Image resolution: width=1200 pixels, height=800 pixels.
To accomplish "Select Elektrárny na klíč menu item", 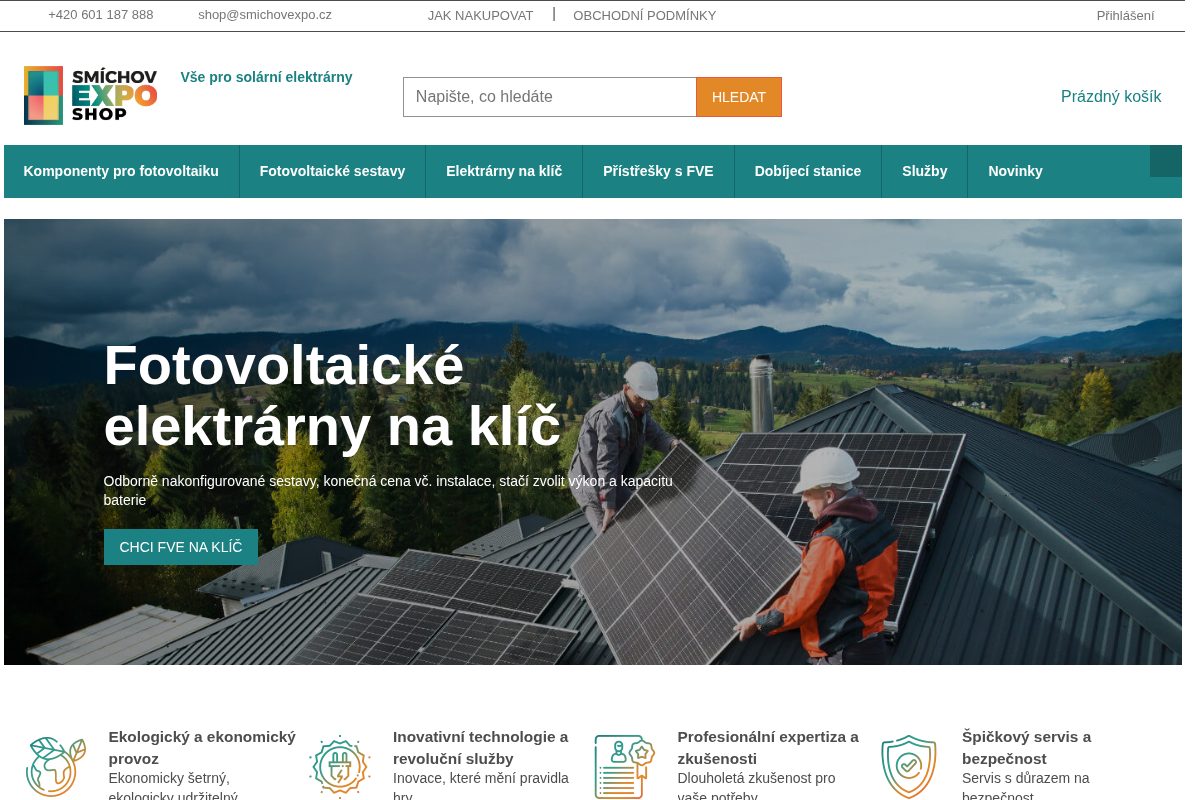I will [504, 171].
